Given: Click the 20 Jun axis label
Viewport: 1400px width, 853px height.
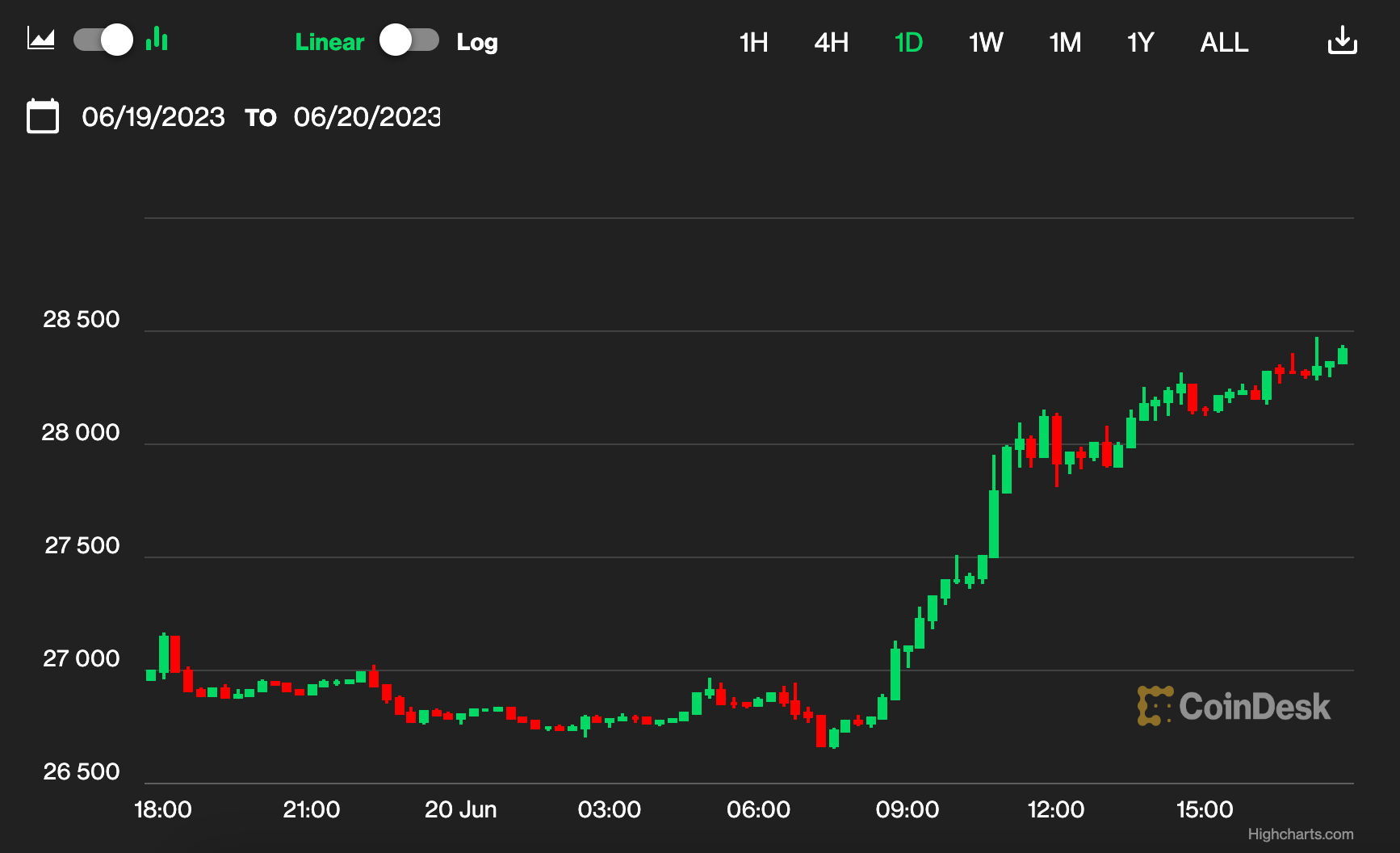Looking at the screenshot, I should point(460,809).
